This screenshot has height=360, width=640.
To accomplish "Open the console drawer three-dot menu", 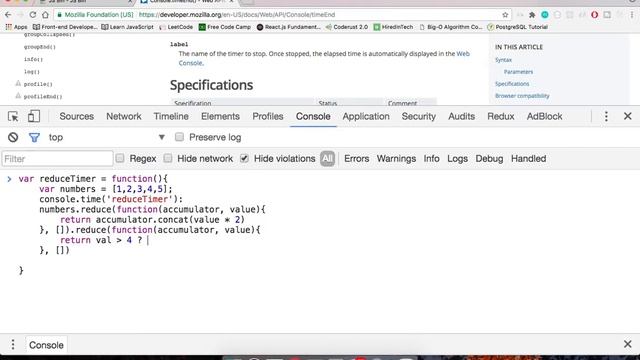I will click(13, 344).
